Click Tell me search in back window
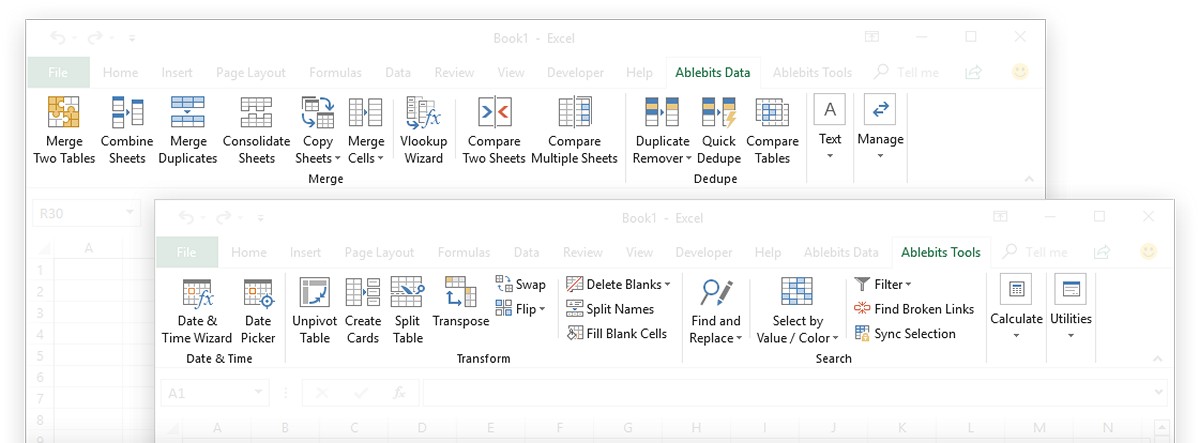Screen dimensions: 1200x443 [x=906, y=72]
